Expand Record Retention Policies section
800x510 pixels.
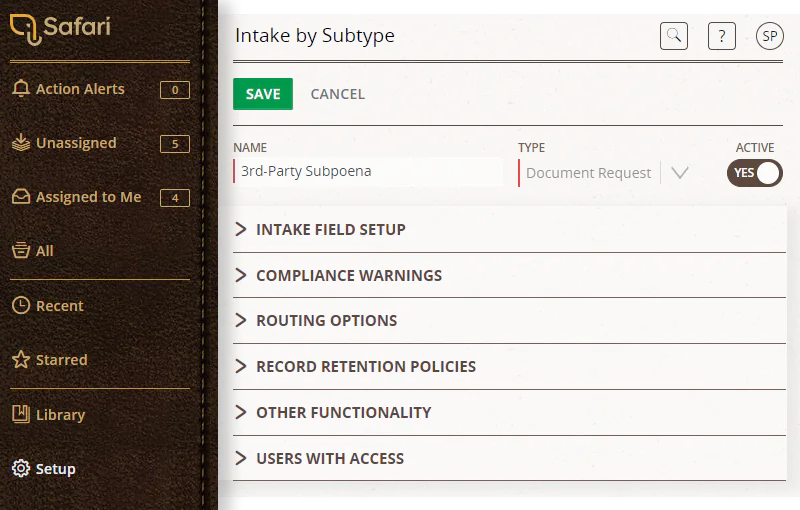pos(509,366)
